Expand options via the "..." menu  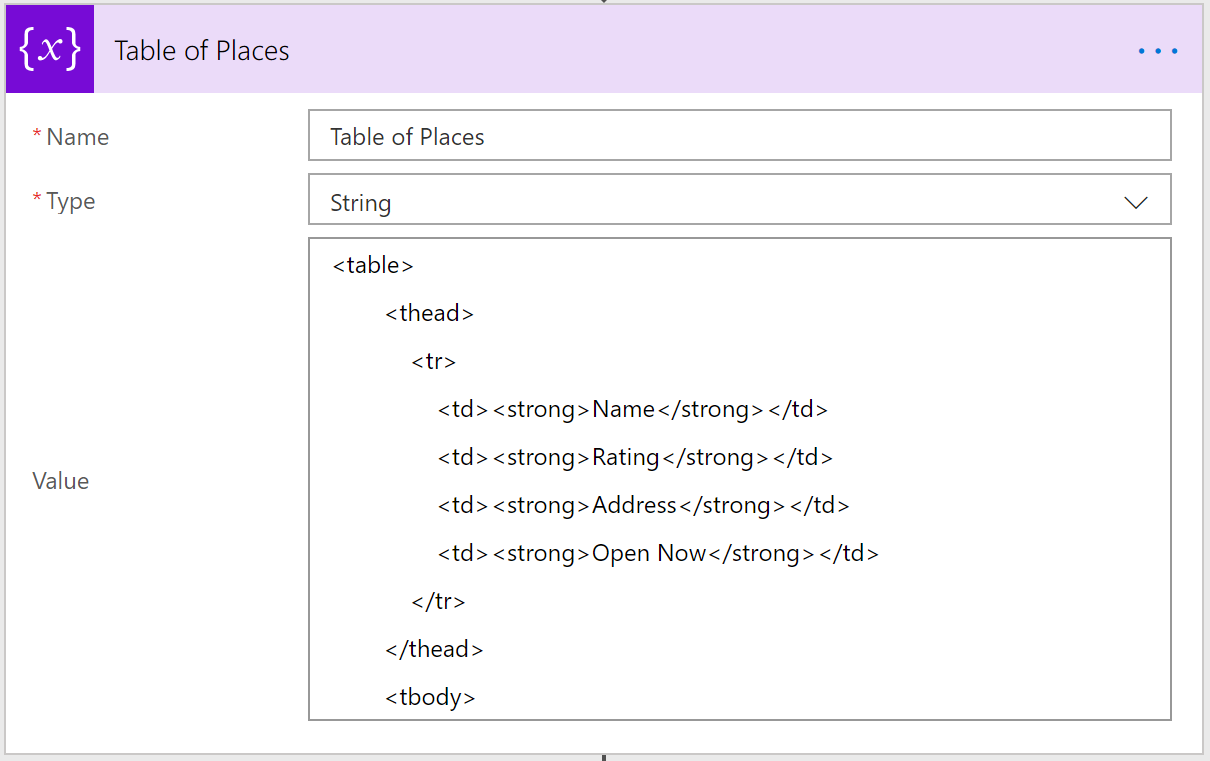(x=1157, y=50)
